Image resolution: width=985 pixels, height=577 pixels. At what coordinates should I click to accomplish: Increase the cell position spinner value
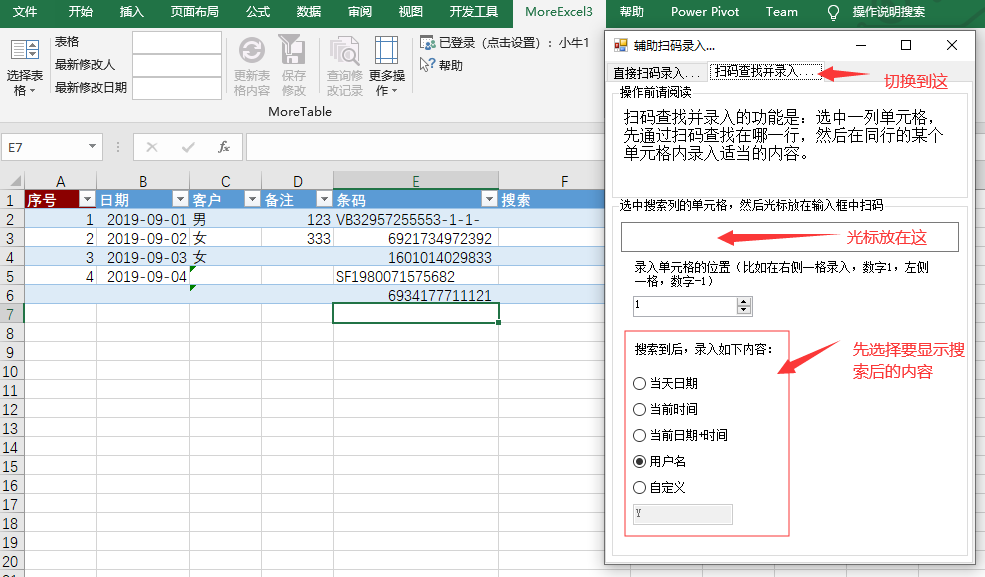743,301
